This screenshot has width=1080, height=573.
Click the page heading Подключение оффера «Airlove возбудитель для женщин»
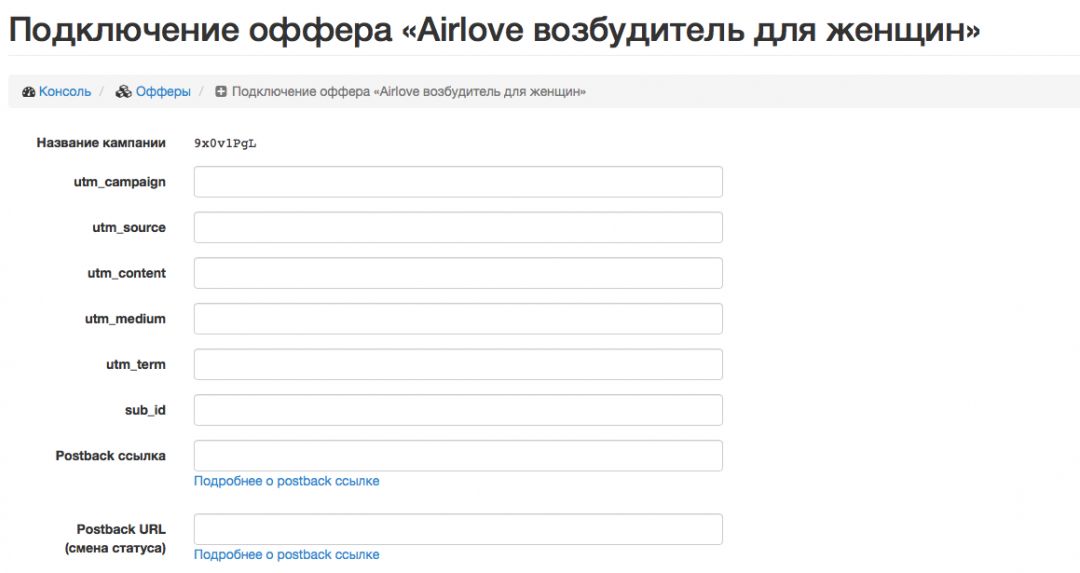click(x=494, y=30)
